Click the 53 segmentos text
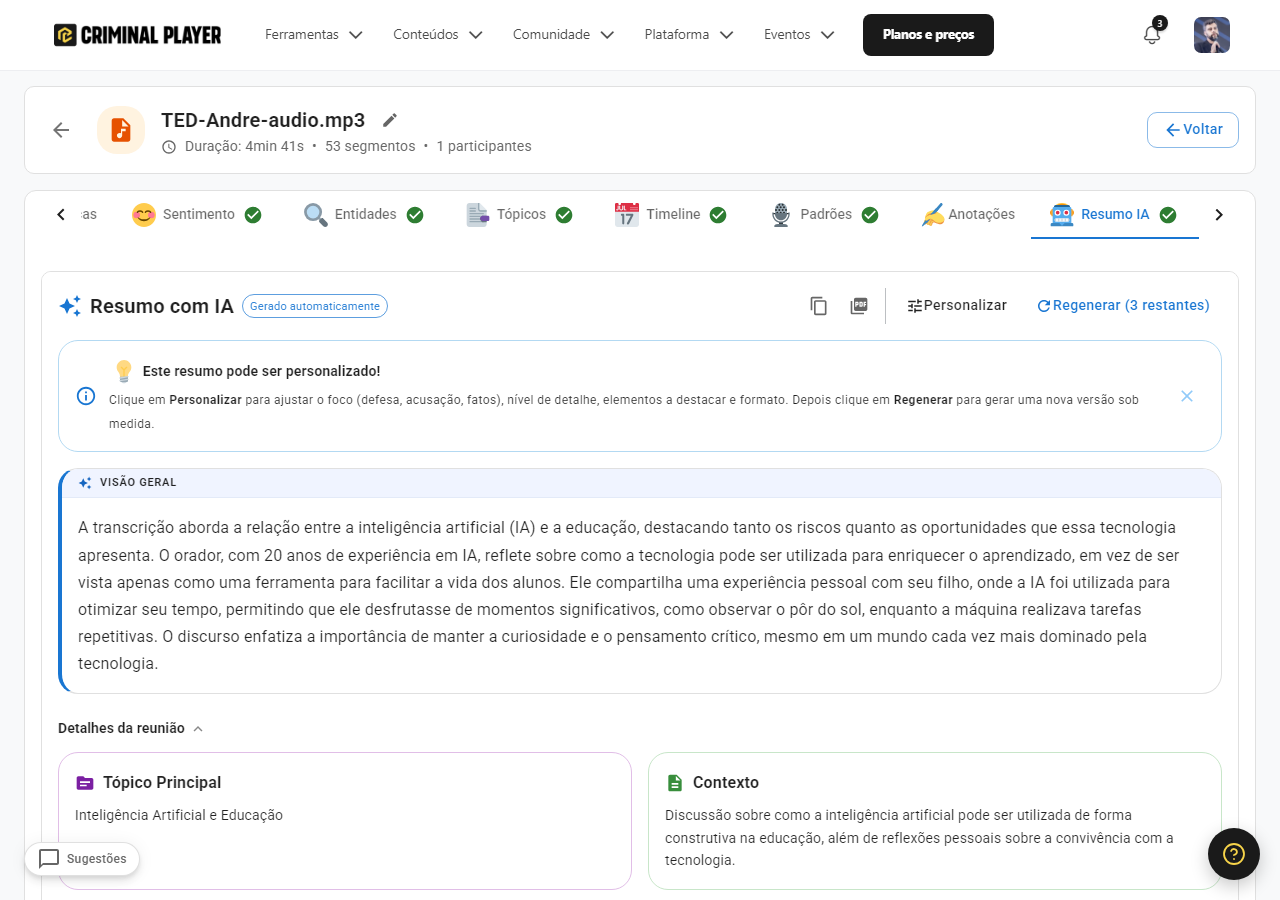This screenshot has height=900, width=1280. 370,147
